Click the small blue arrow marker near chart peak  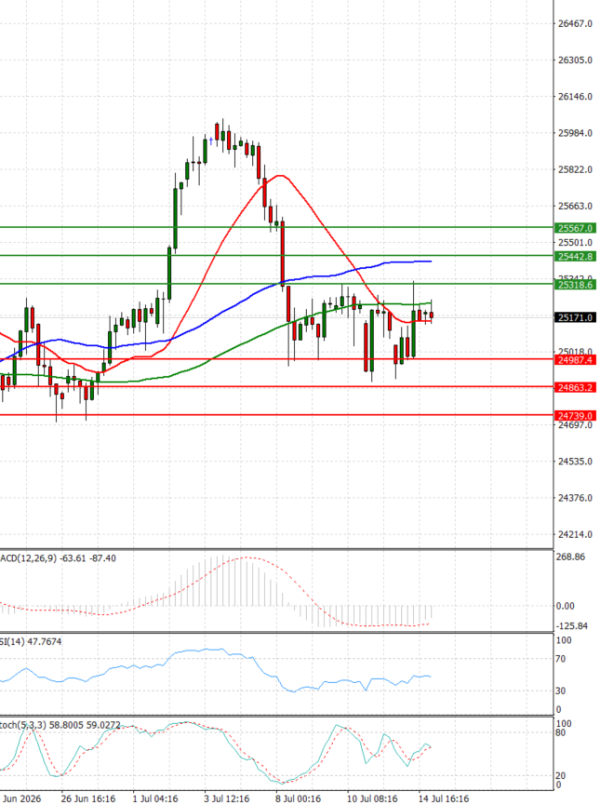[x=211, y=140]
